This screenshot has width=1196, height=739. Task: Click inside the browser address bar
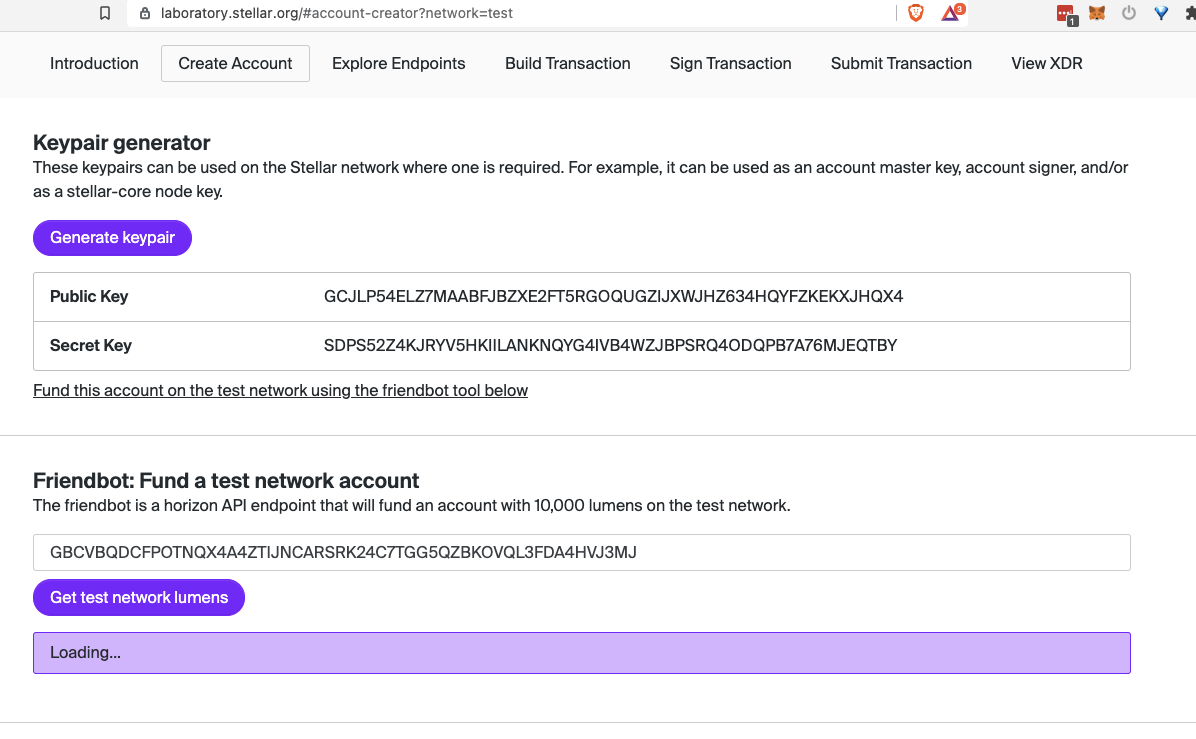(x=400, y=14)
